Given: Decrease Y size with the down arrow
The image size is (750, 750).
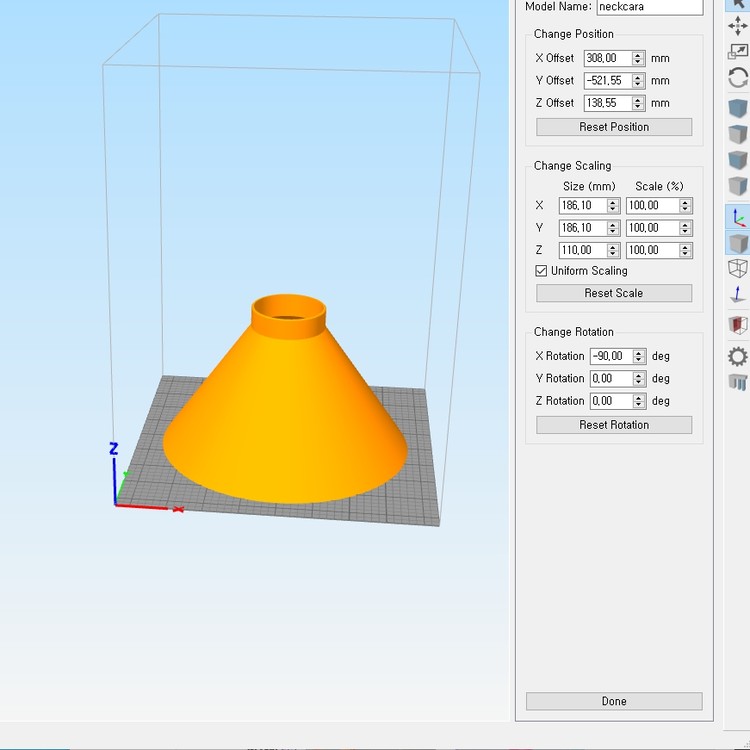Looking at the screenshot, I should pos(613,232).
